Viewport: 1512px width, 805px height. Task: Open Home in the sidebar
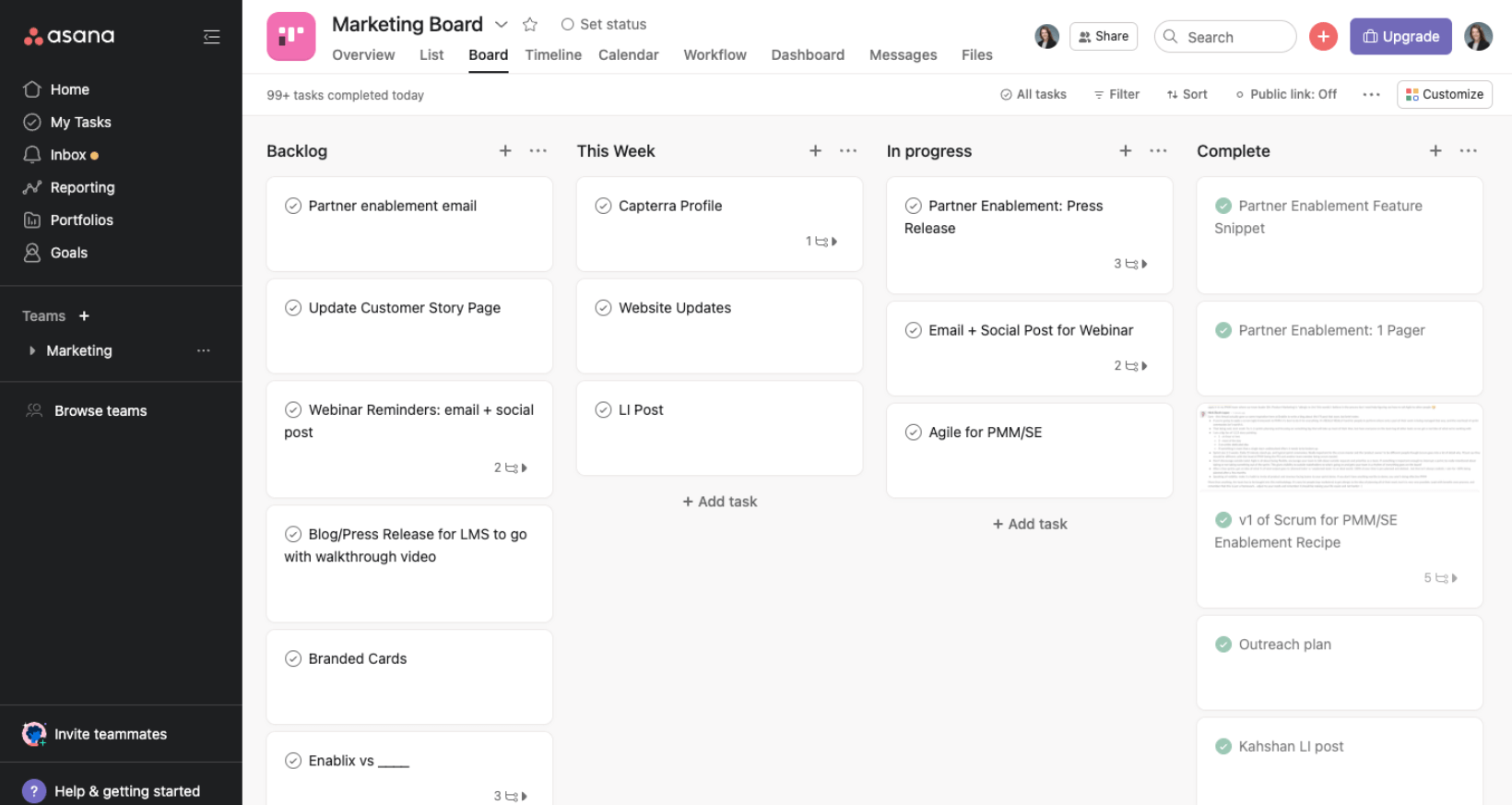click(69, 89)
